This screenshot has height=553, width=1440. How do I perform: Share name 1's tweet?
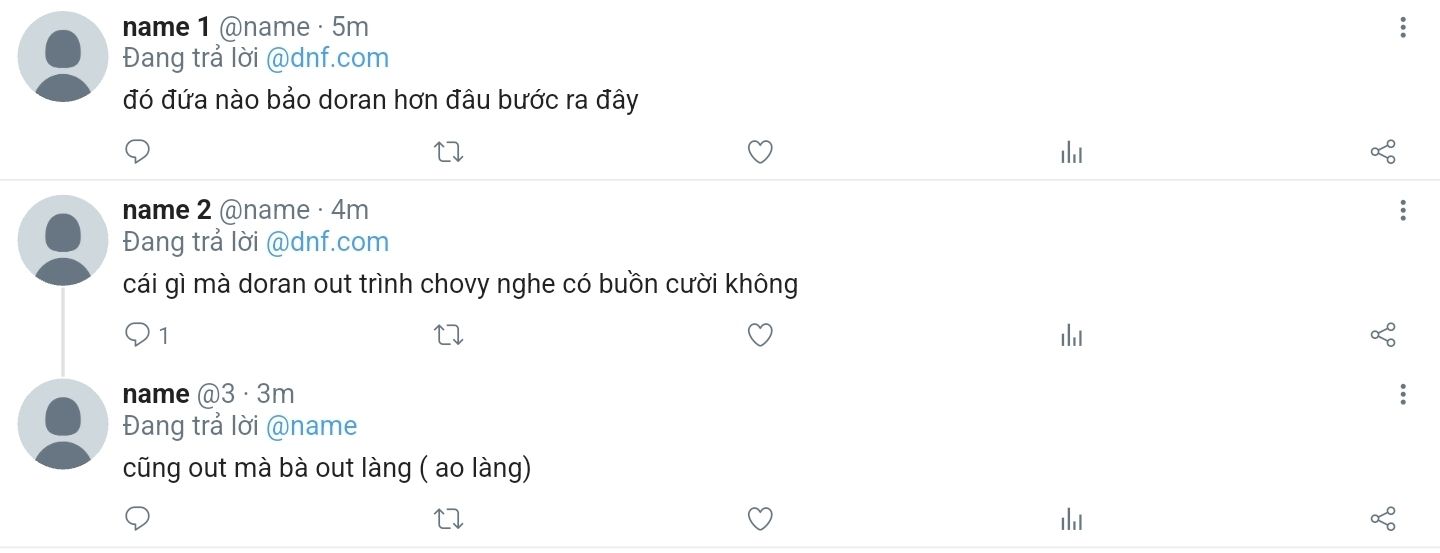pyautogui.click(x=1382, y=152)
